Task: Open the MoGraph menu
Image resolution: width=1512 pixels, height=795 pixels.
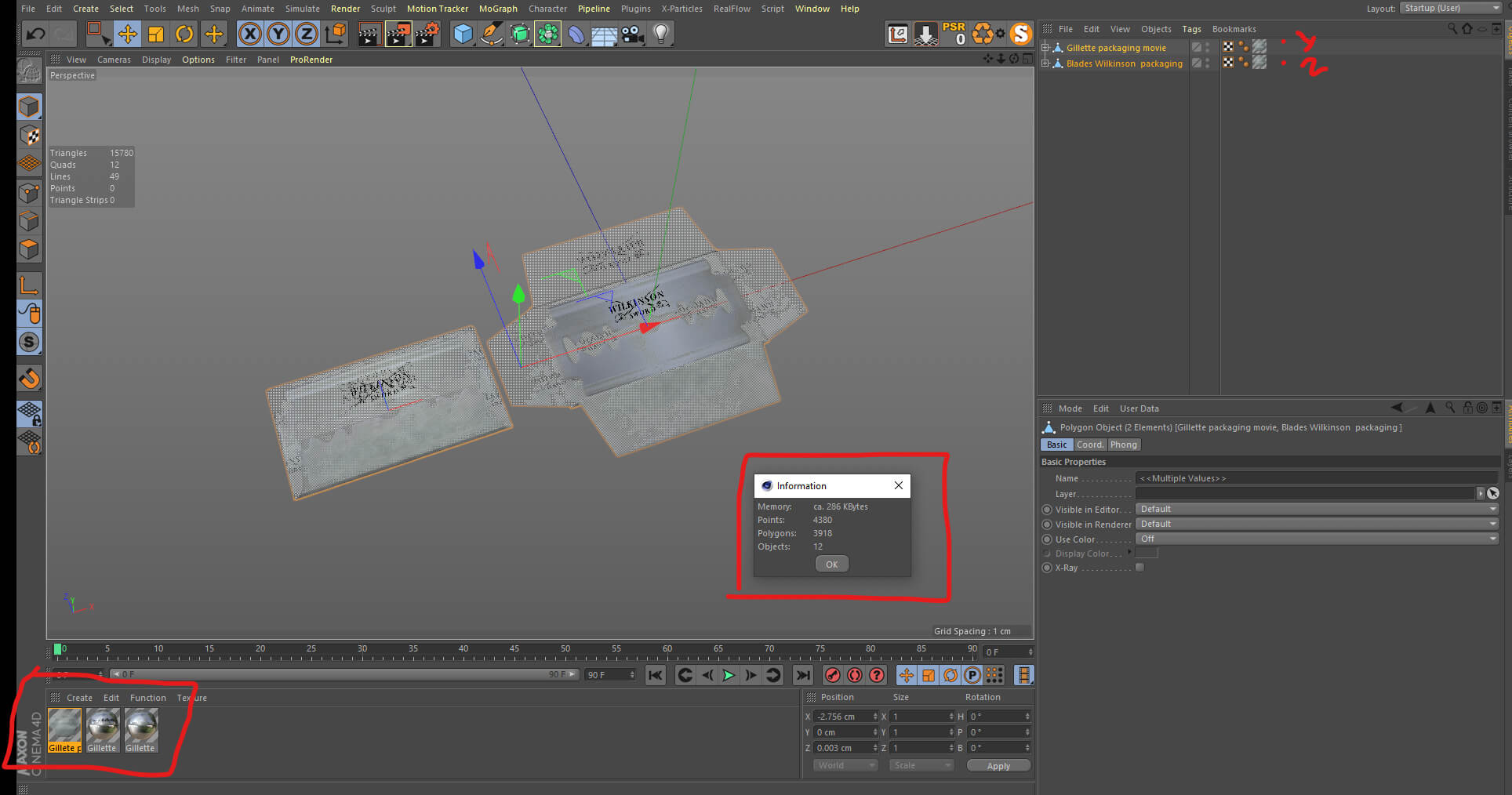Action: click(x=498, y=9)
